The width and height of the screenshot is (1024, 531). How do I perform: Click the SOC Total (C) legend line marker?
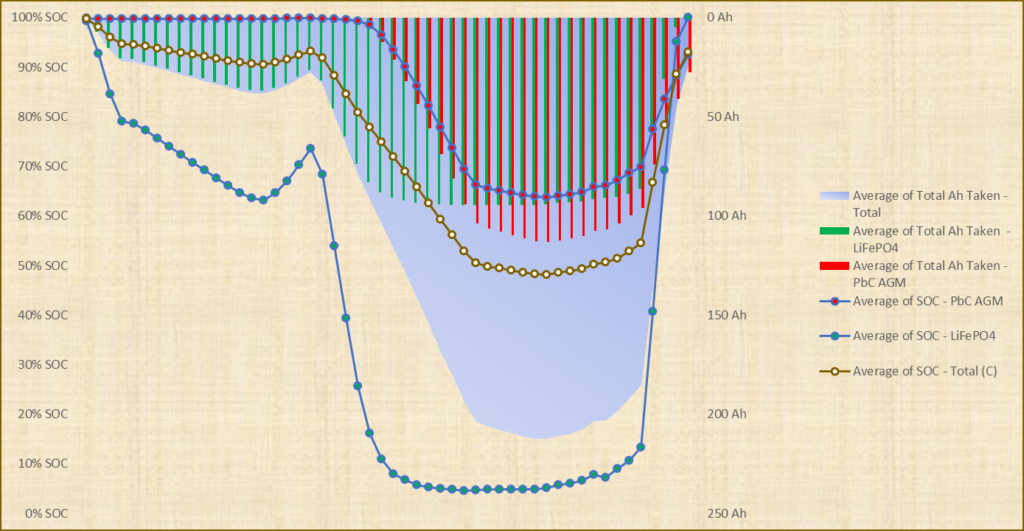tap(833, 371)
